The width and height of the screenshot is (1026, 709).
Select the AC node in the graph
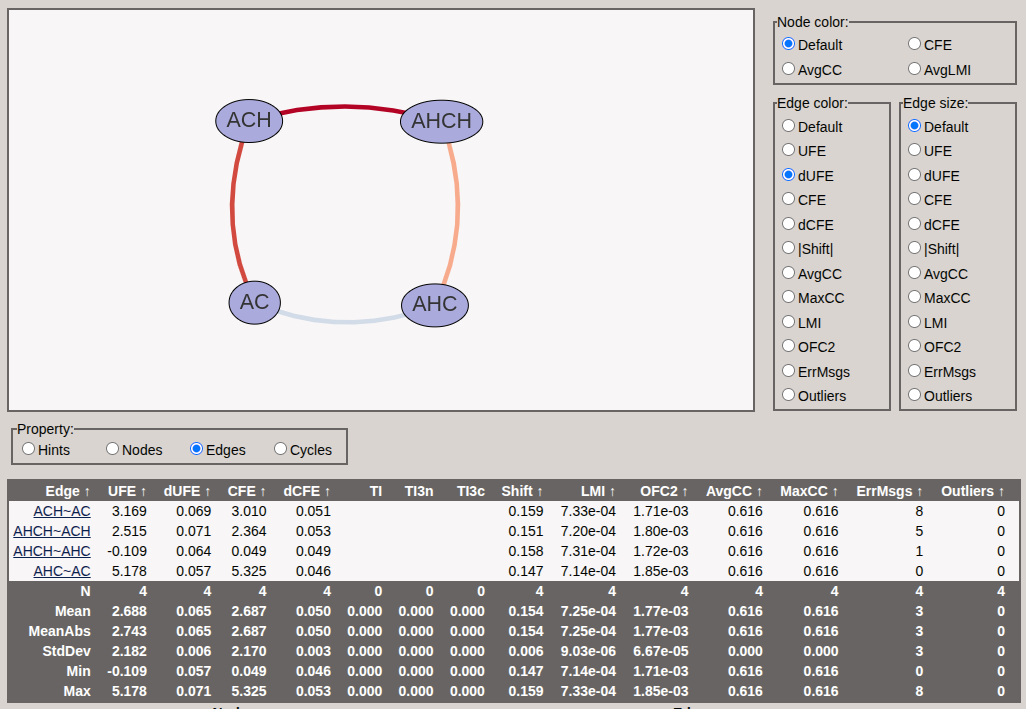point(254,303)
